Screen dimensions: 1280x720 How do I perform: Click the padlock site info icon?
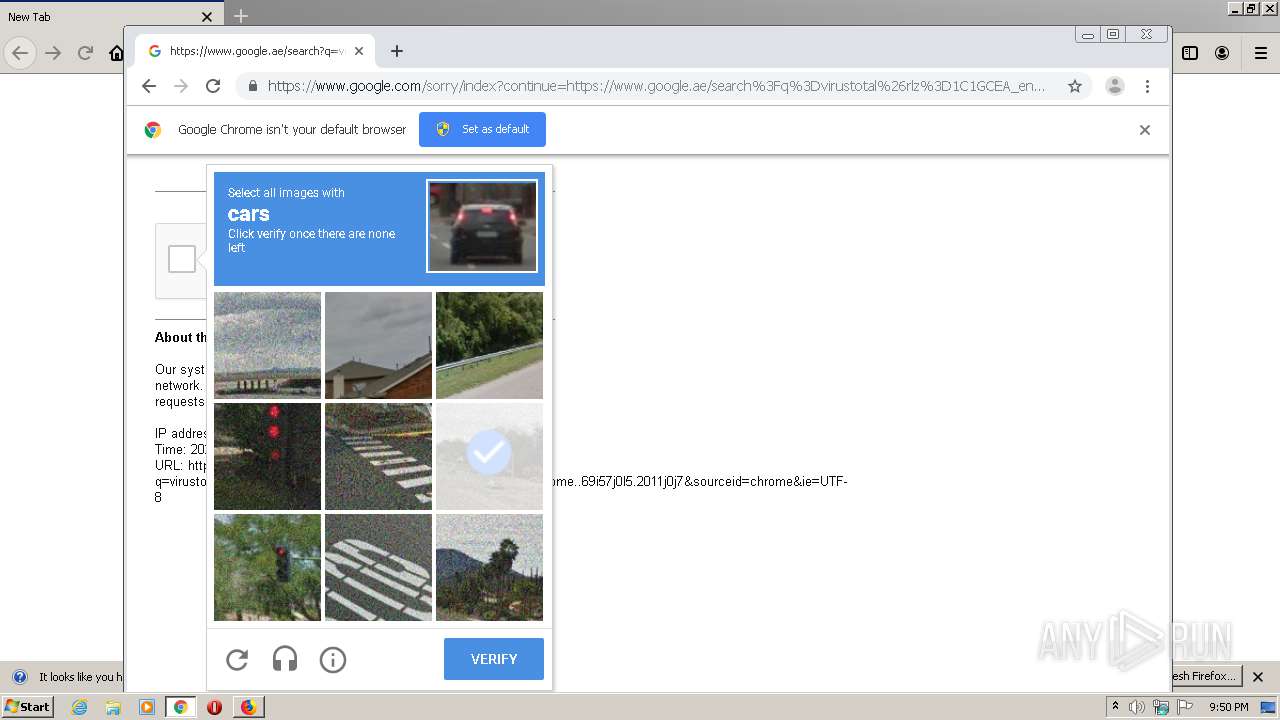252,86
